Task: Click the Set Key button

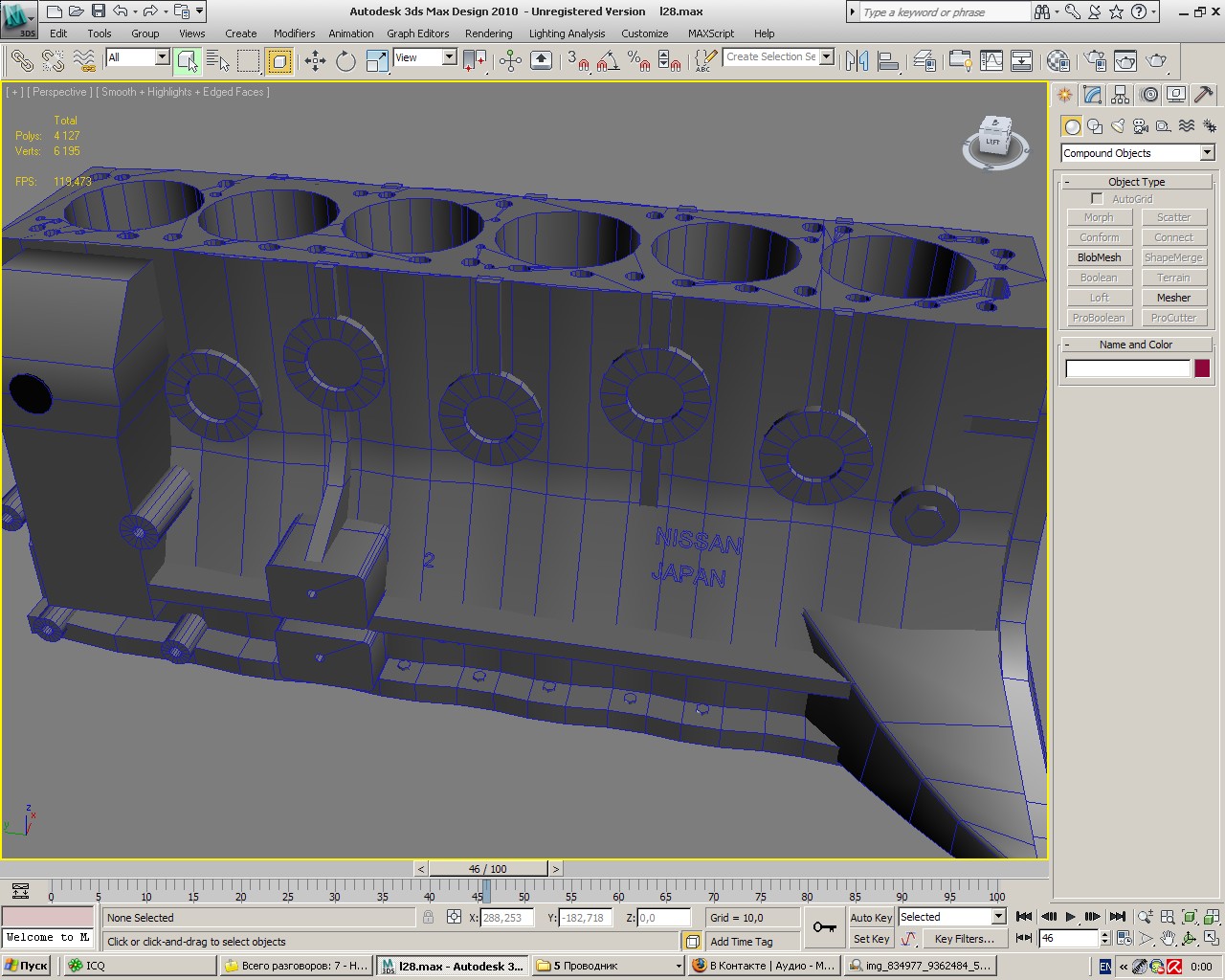Action: pos(871,939)
